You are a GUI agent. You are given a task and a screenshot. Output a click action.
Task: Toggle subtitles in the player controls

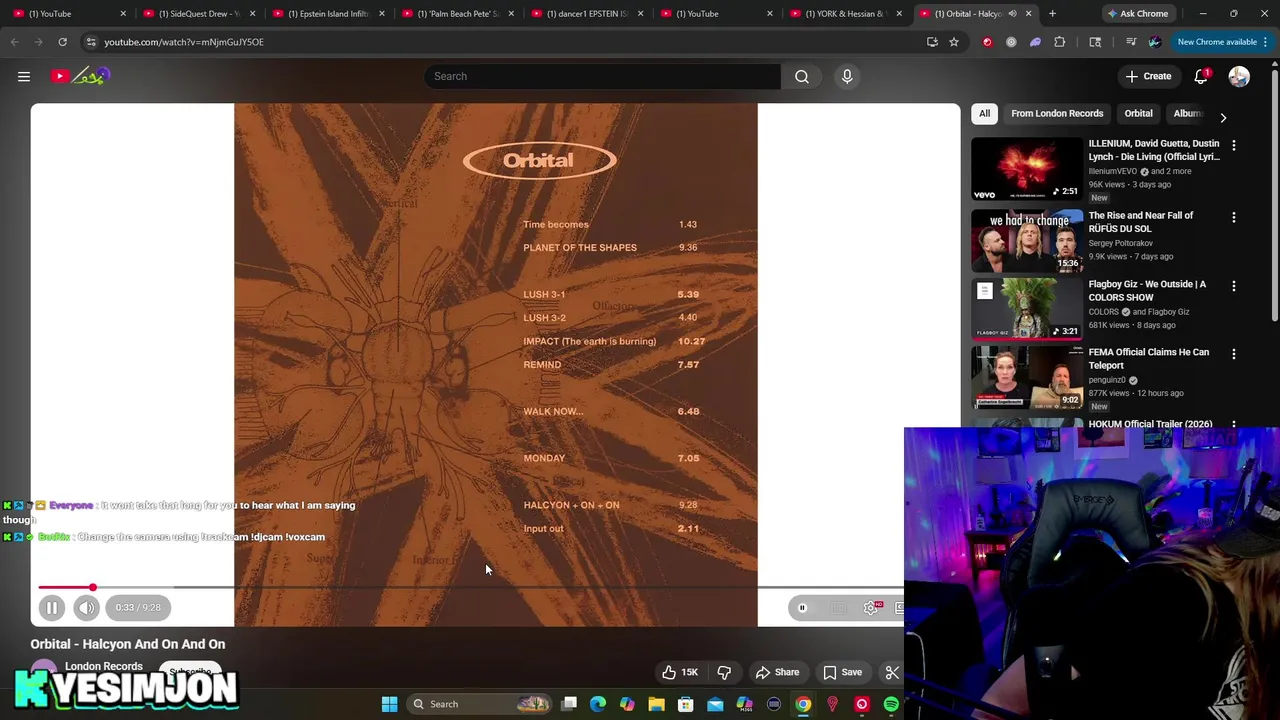(839, 607)
